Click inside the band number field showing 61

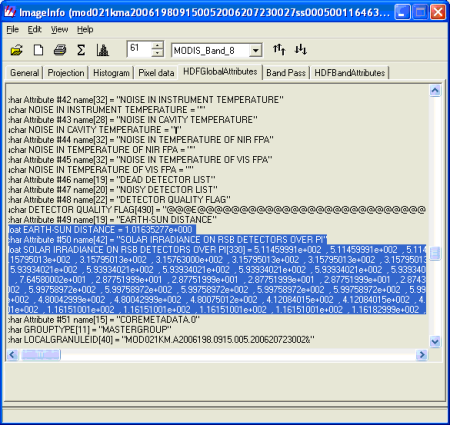[x=139, y=49]
